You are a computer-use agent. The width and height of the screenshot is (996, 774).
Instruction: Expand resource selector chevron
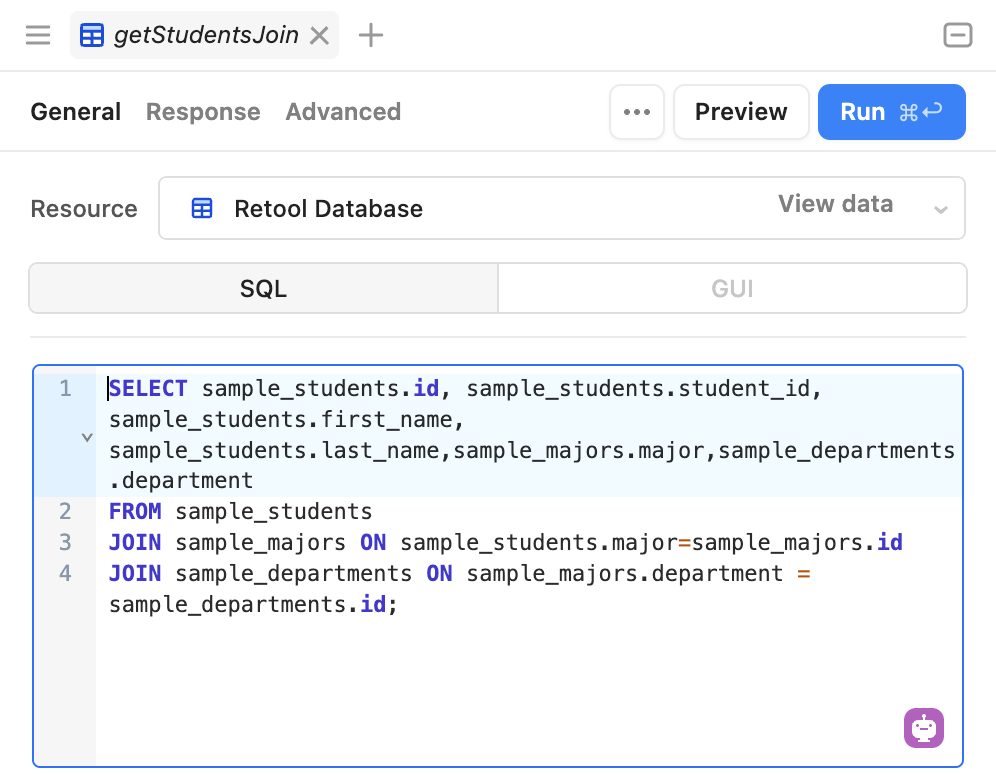[x=941, y=210]
